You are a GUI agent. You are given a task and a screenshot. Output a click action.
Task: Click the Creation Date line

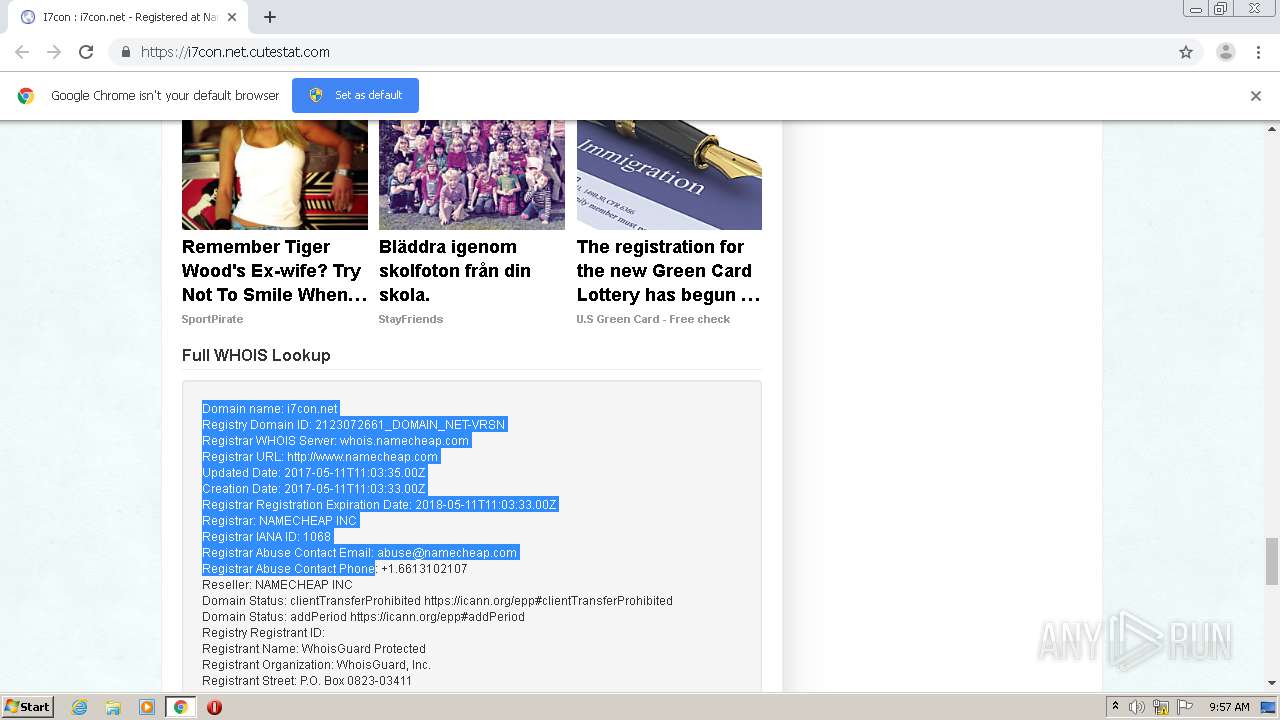(314, 488)
